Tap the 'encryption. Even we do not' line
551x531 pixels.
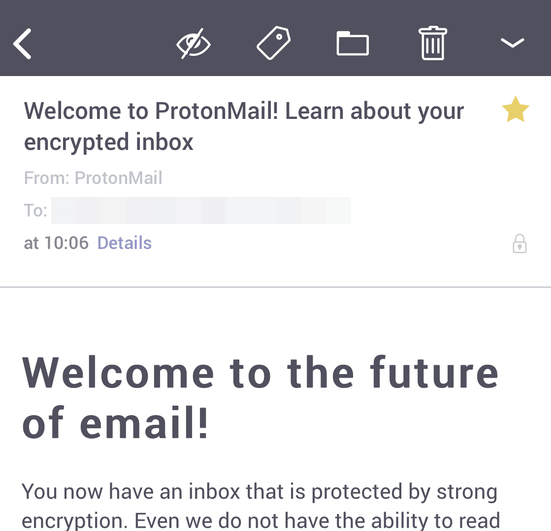[x=261, y=520]
